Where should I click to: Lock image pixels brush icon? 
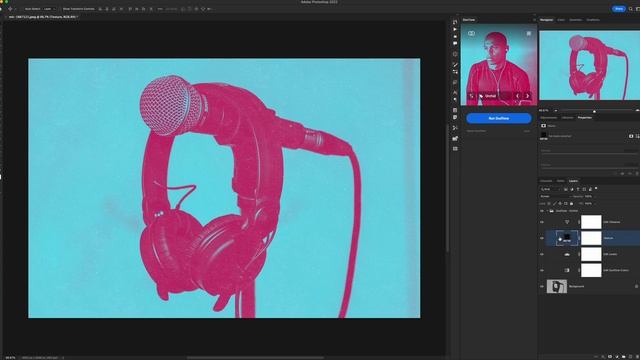pos(554,203)
